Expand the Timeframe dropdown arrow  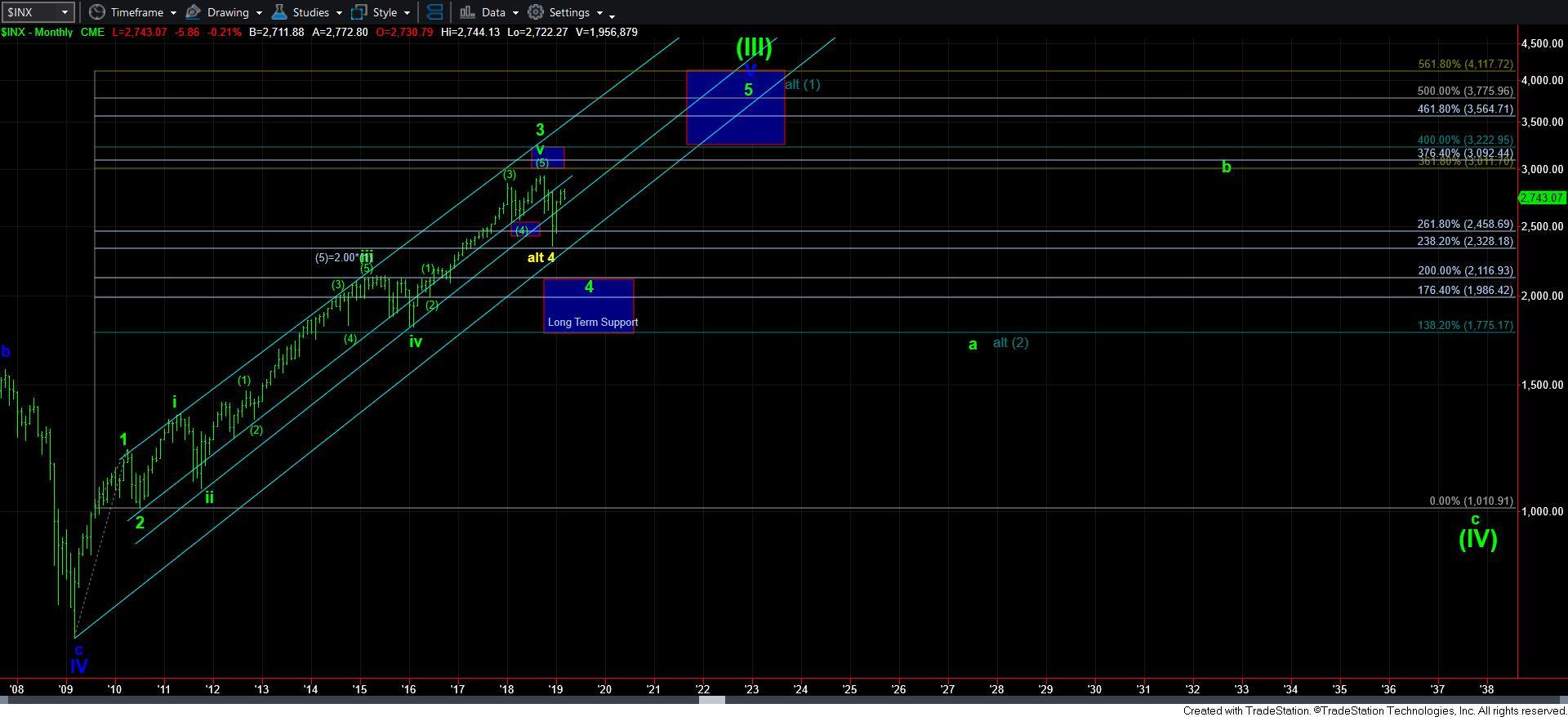[x=171, y=13]
